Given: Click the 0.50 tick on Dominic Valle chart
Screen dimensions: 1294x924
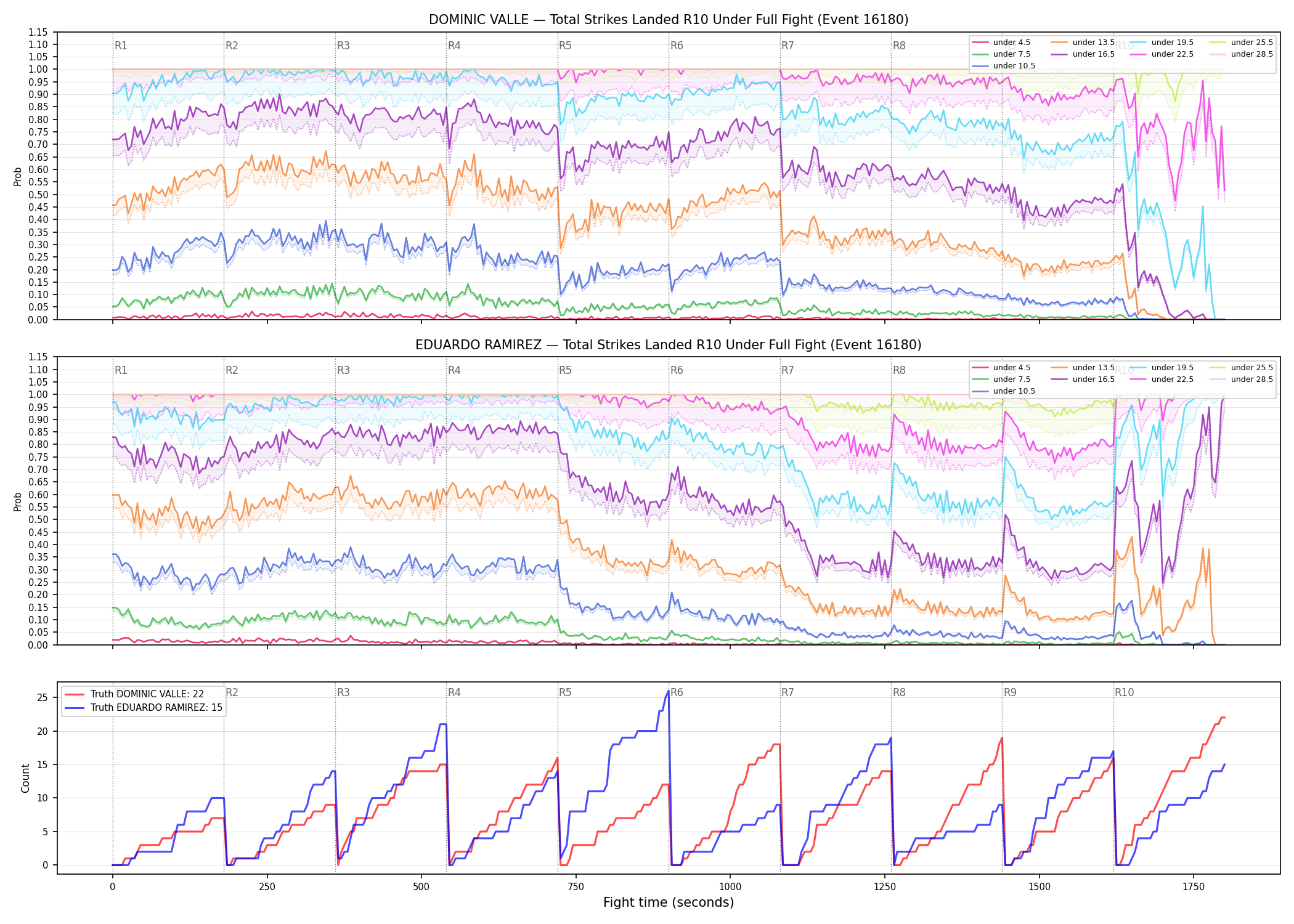Looking at the screenshot, I should tap(38, 195).
